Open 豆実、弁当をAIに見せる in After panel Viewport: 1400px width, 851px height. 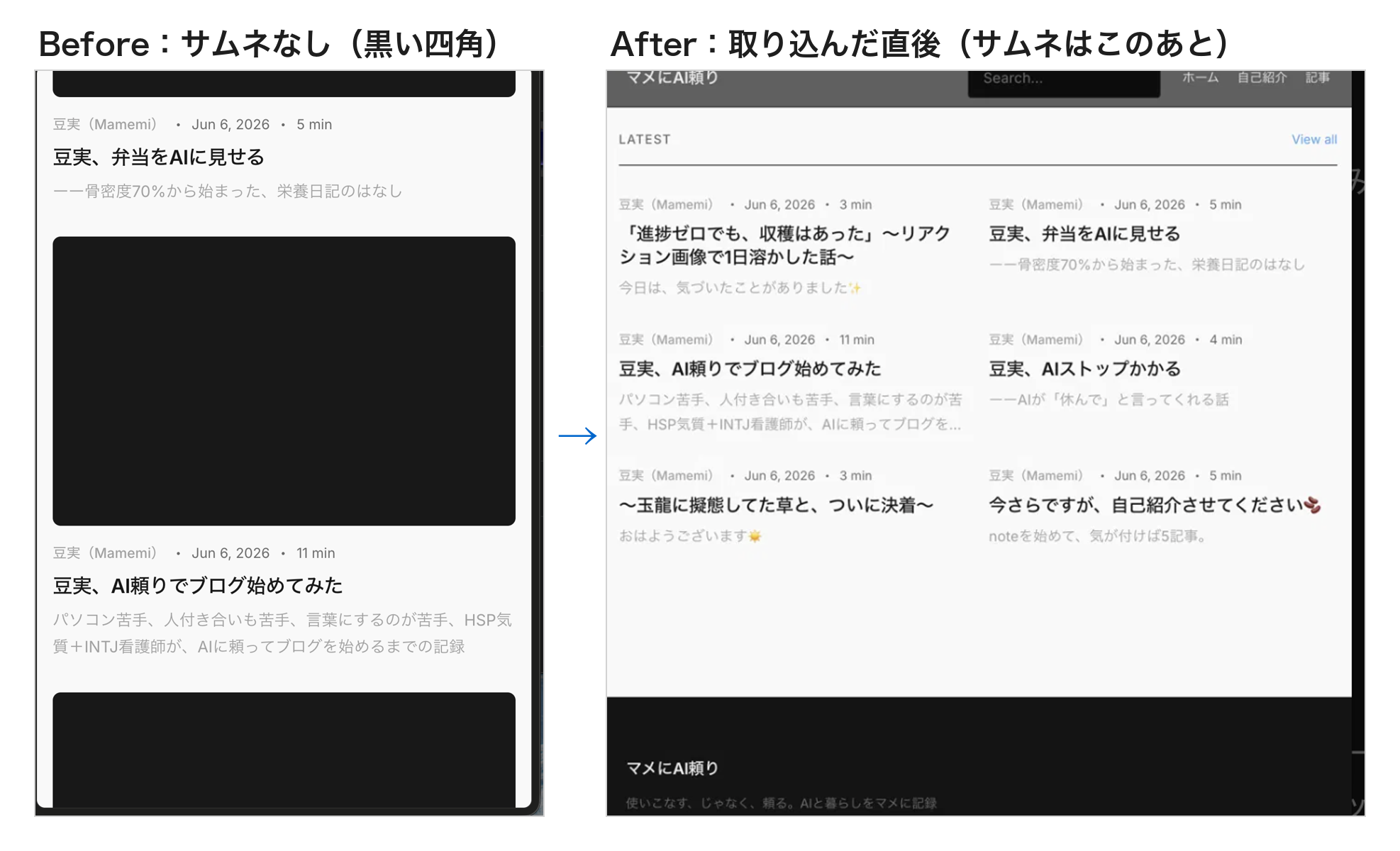tap(1084, 234)
